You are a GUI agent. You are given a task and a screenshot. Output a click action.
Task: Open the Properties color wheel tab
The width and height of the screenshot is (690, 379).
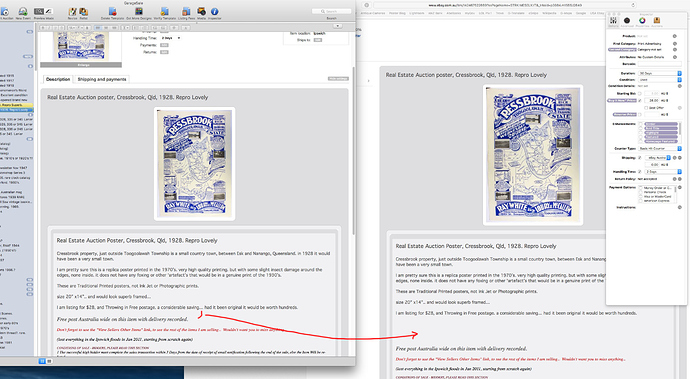(642, 20)
